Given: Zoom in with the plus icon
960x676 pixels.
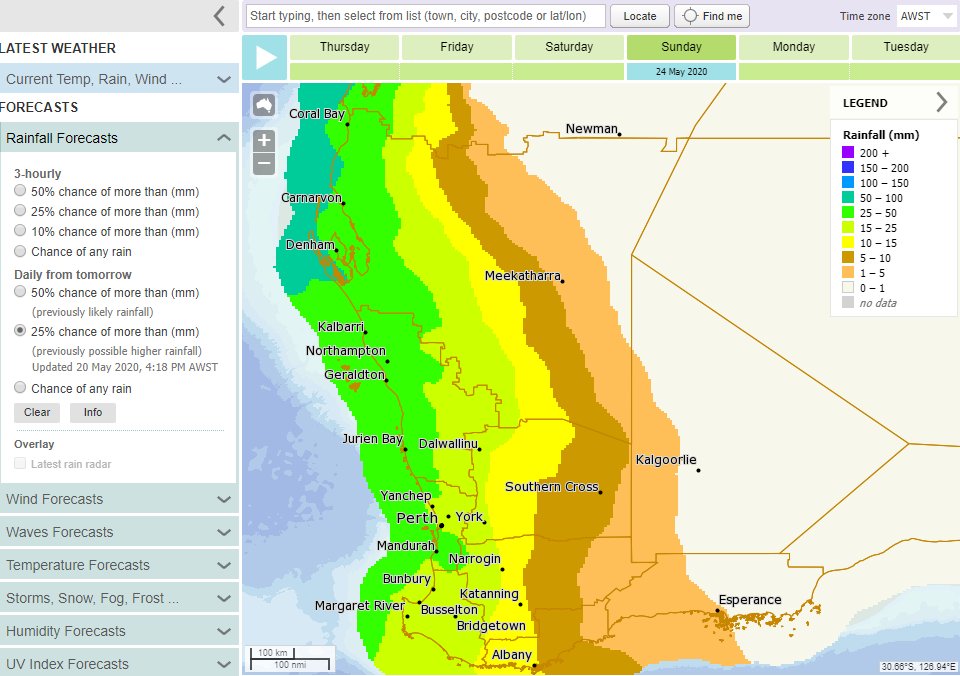Looking at the screenshot, I should (264, 141).
